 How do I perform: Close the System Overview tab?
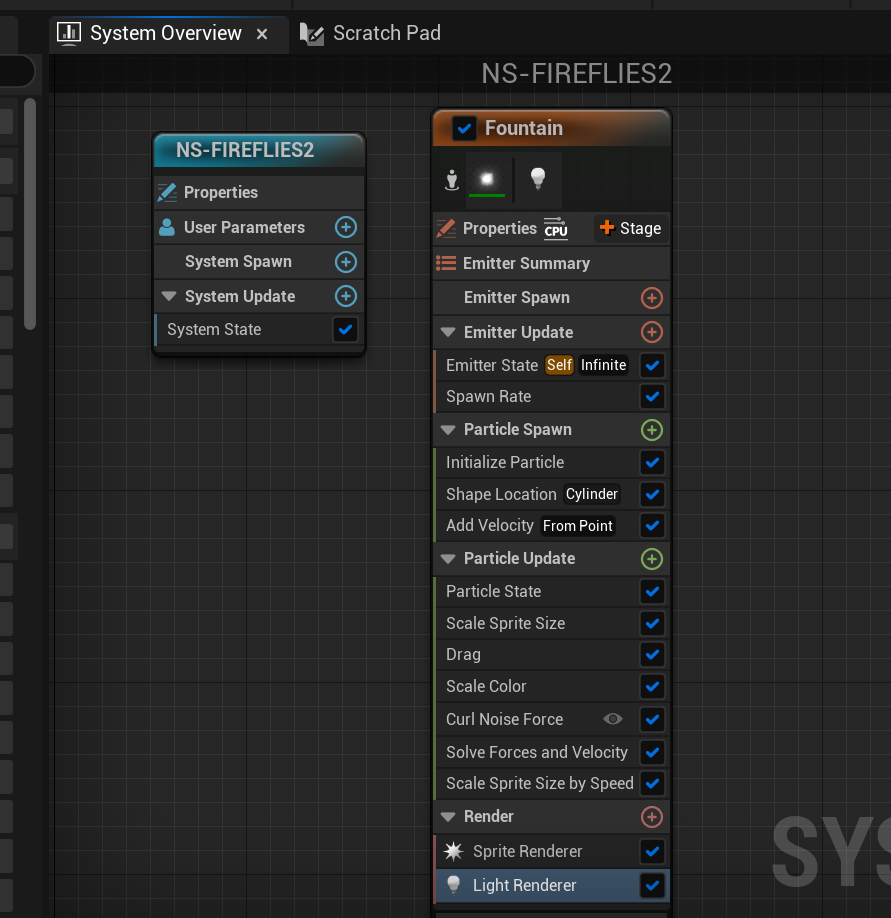[x=262, y=35]
